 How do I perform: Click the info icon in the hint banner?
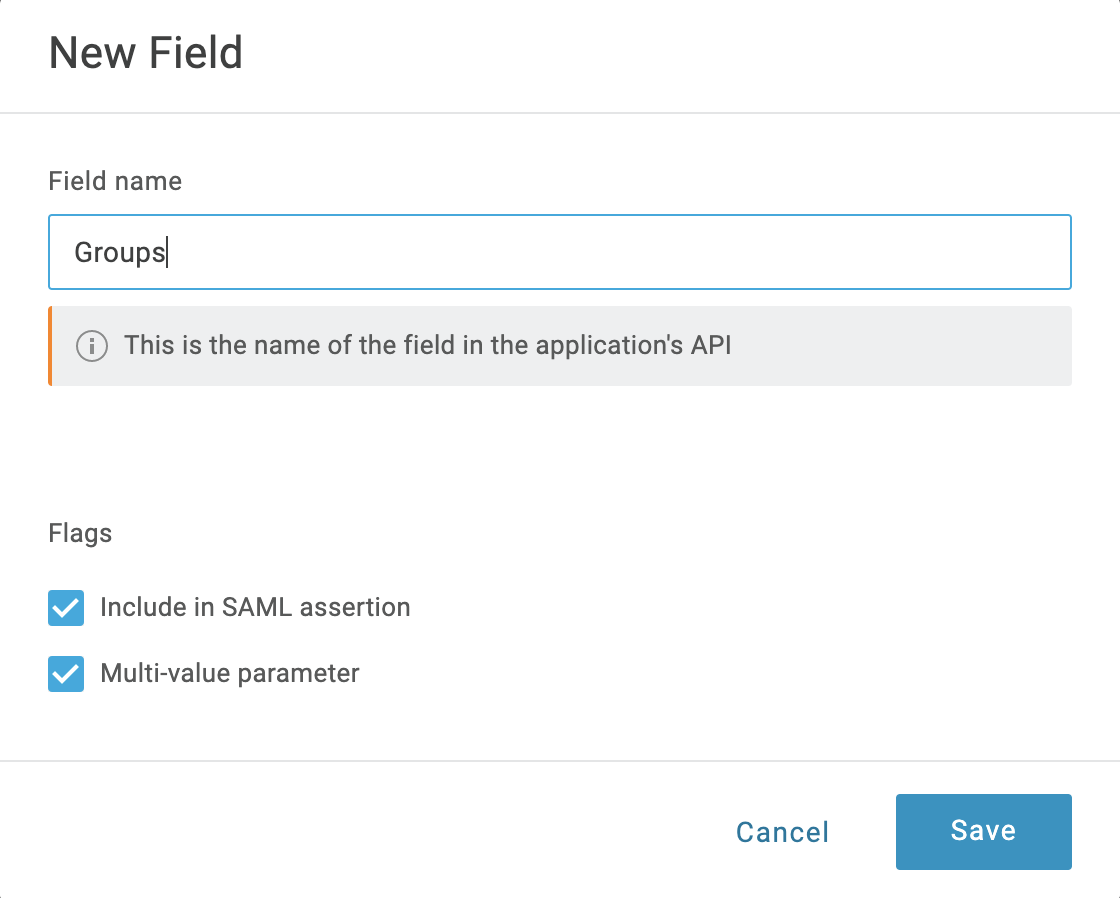point(92,346)
